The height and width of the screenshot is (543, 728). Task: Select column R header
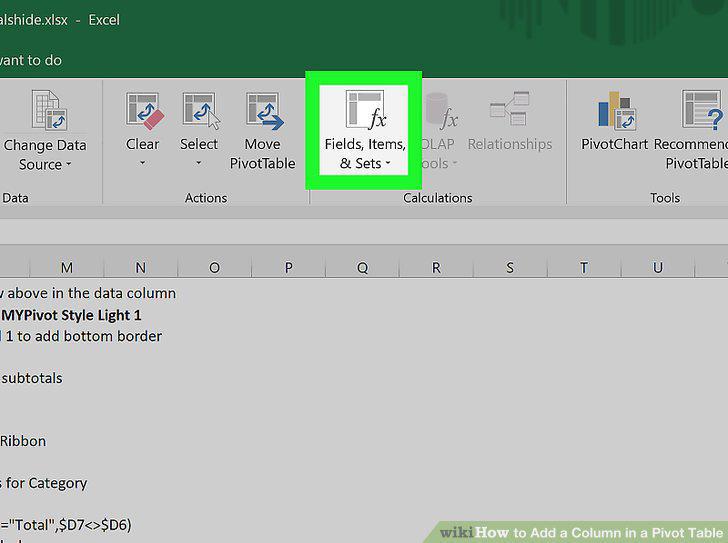[436, 267]
